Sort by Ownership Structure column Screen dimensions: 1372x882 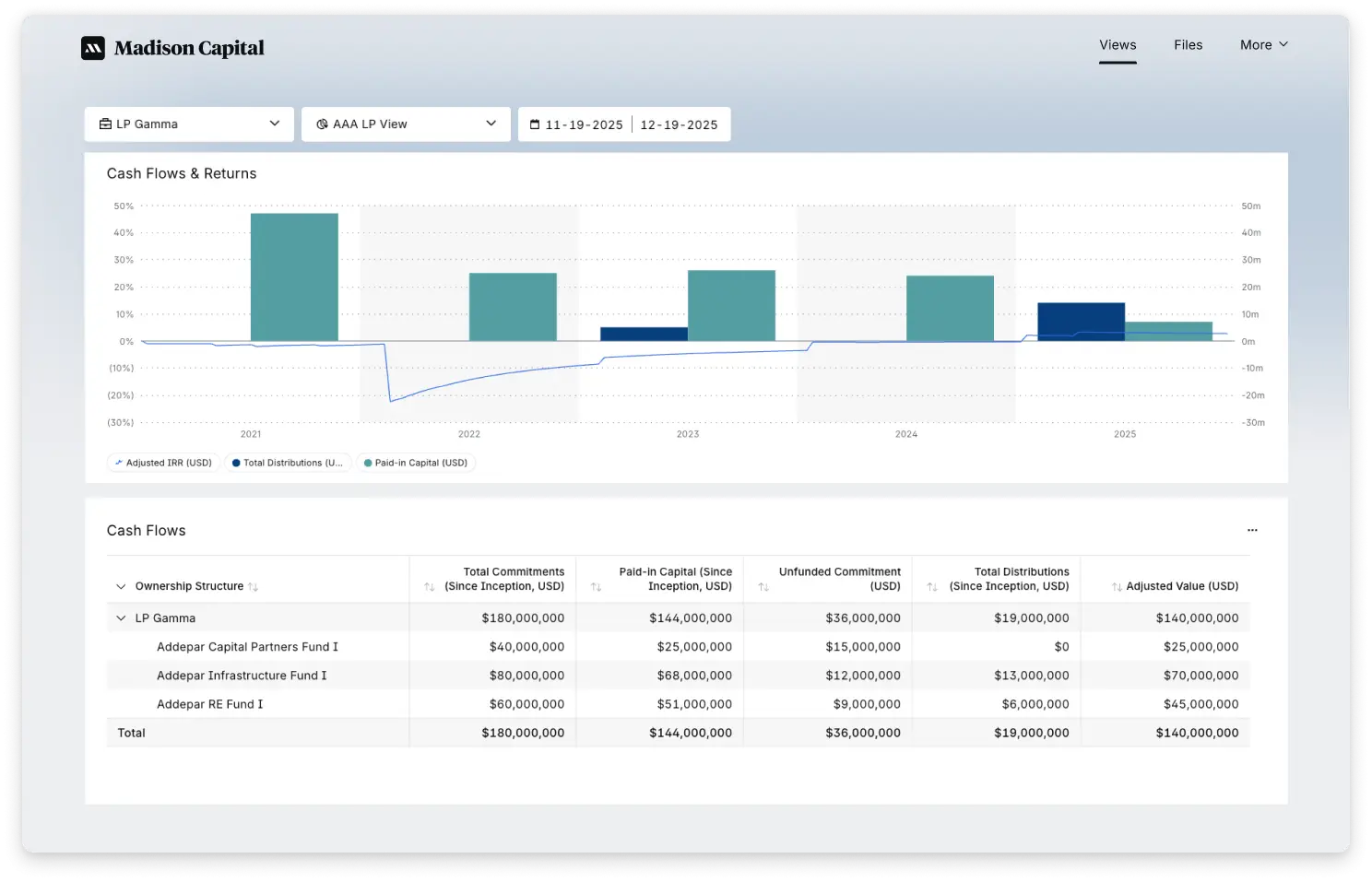pyautogui.click(x=254, y=587)
